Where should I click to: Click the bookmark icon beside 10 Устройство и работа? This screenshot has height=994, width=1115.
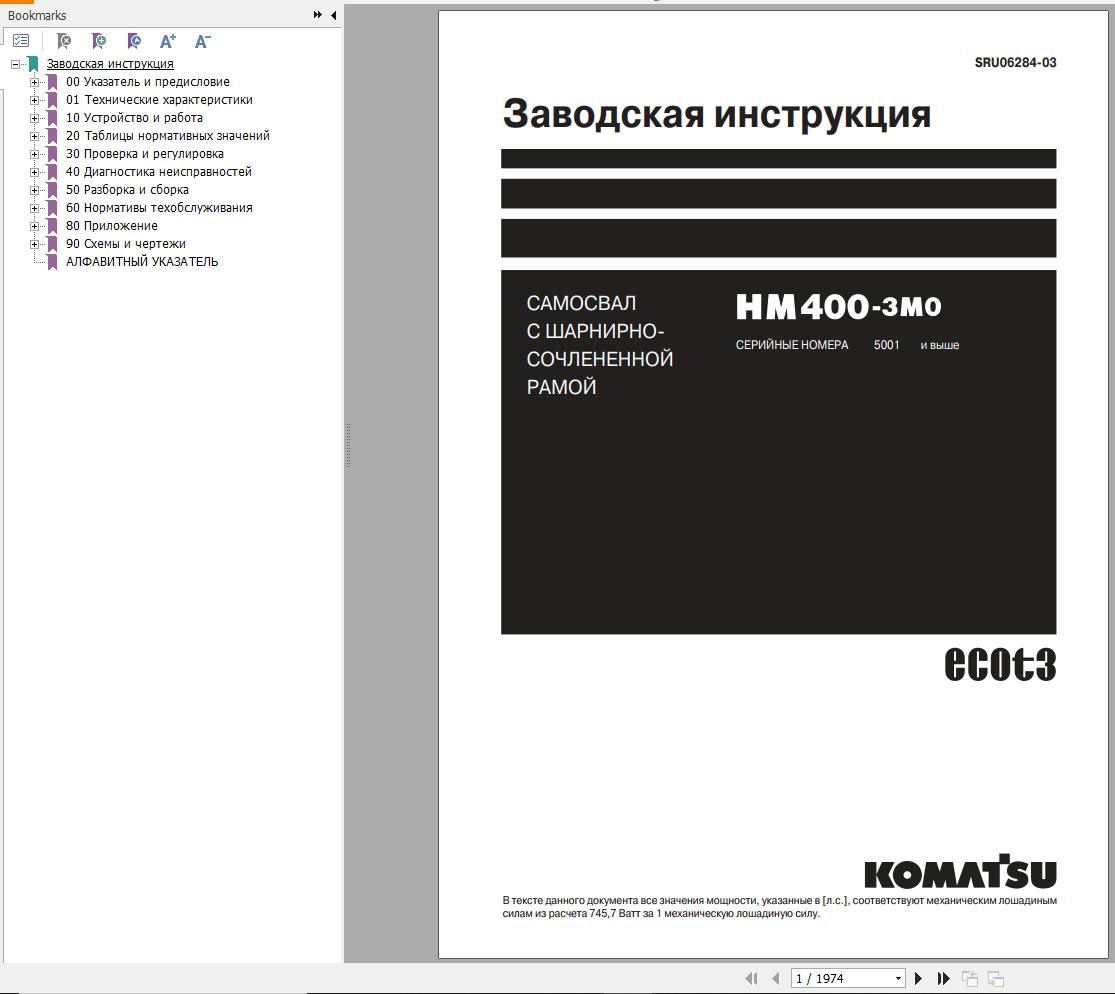click(52, 118)
